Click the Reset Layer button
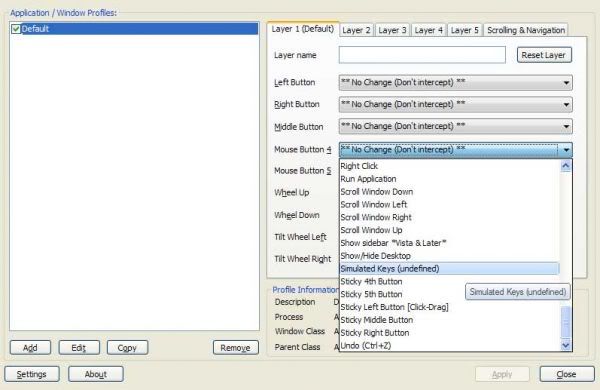 [544, 55]
